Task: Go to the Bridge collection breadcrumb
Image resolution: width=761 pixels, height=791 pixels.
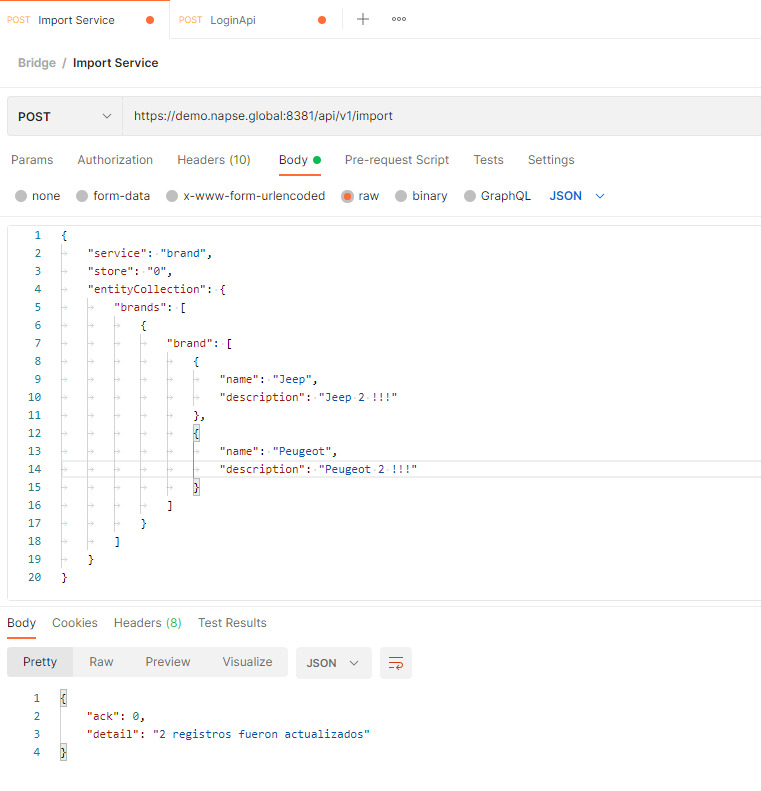Action: [37, 63]
